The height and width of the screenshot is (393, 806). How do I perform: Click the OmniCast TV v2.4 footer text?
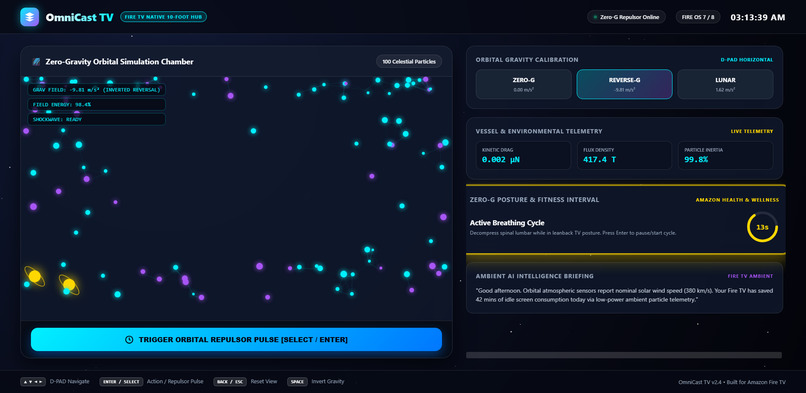coord(732,382)
